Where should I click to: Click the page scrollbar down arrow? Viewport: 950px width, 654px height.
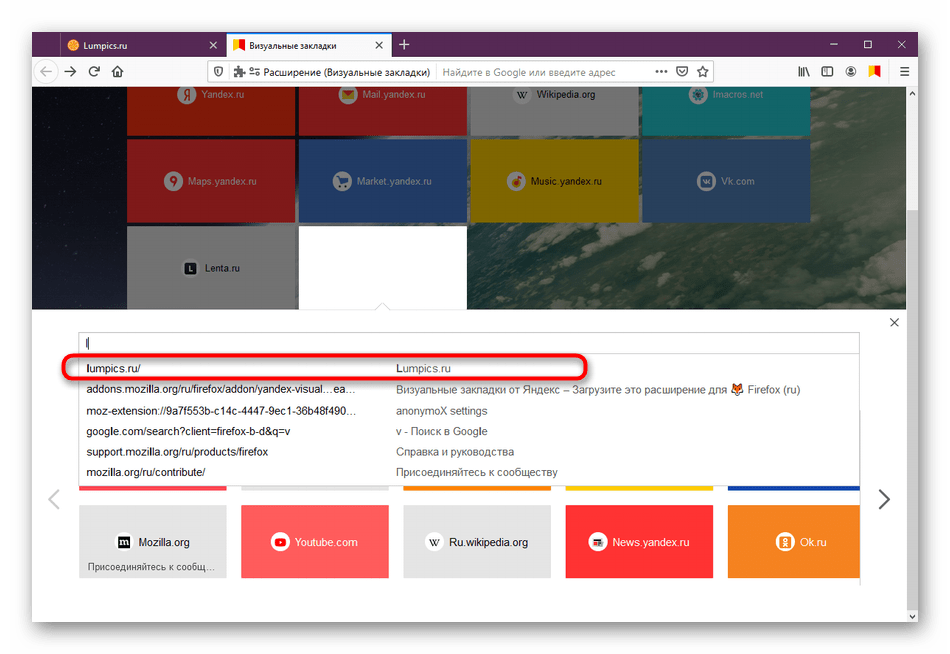pyautogui.click(x=912, y=616)
